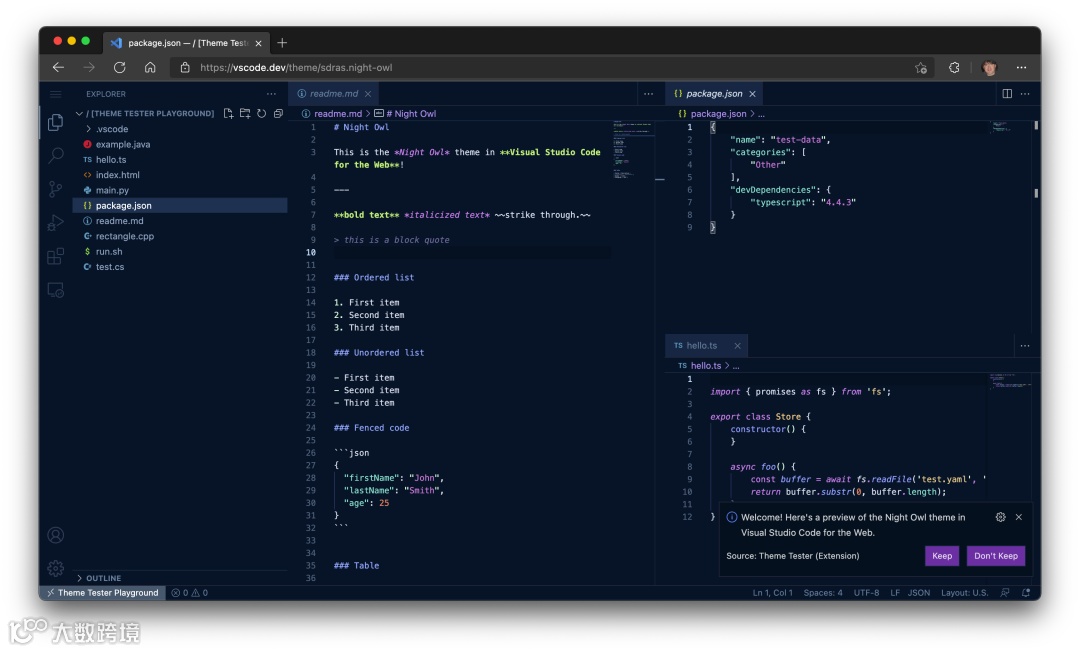Open browser settings and more menu
The height and width of the screenshot is (652, 1080).
pos(1021,67)
